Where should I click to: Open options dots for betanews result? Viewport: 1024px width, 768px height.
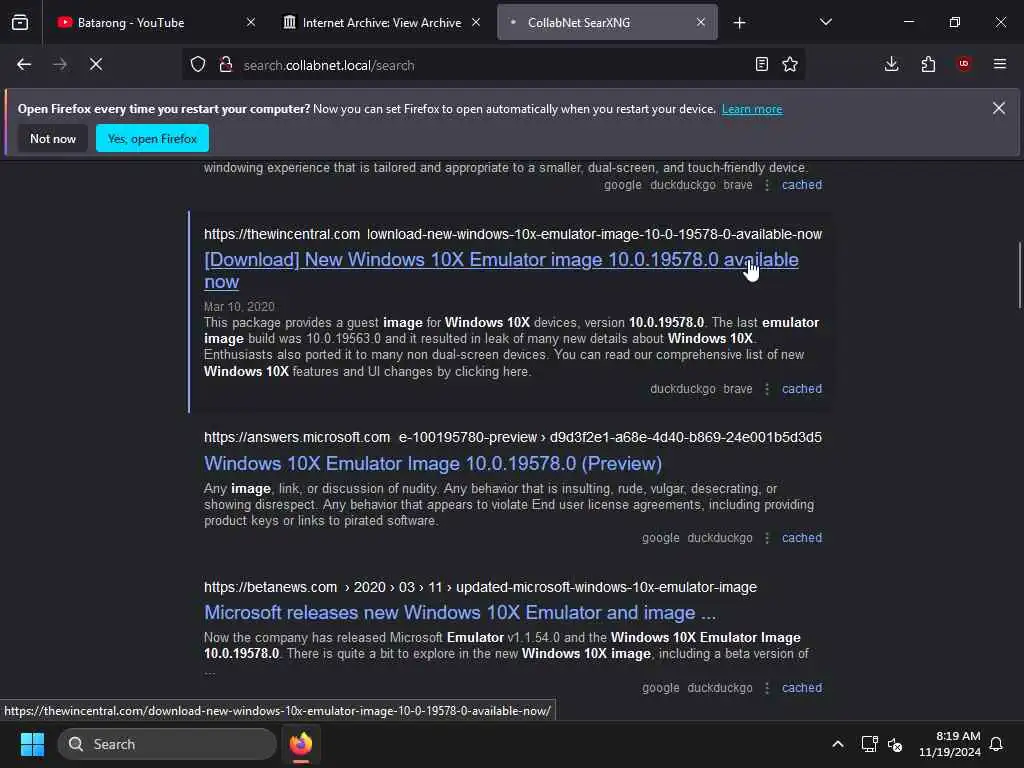click(767, 688)
